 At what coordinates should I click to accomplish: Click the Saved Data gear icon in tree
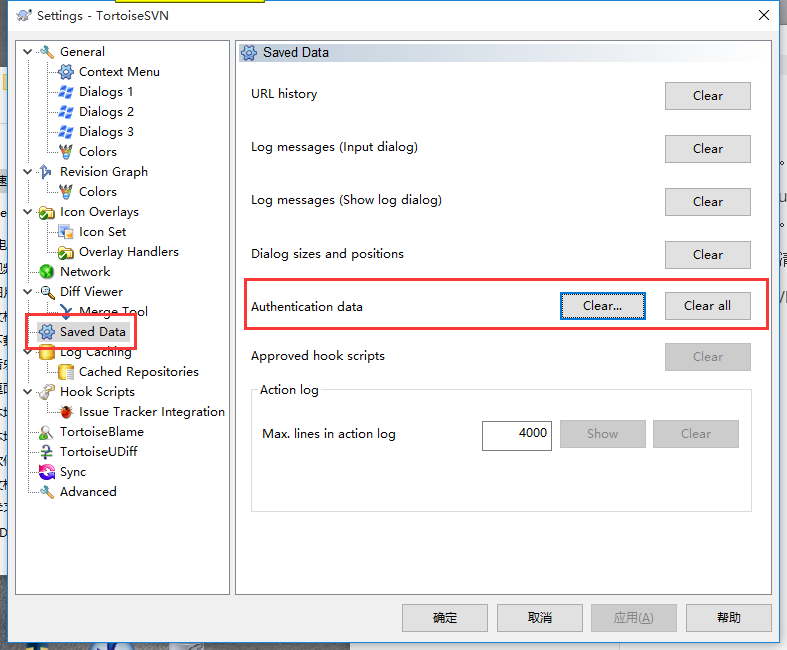[x=47, y=332]
